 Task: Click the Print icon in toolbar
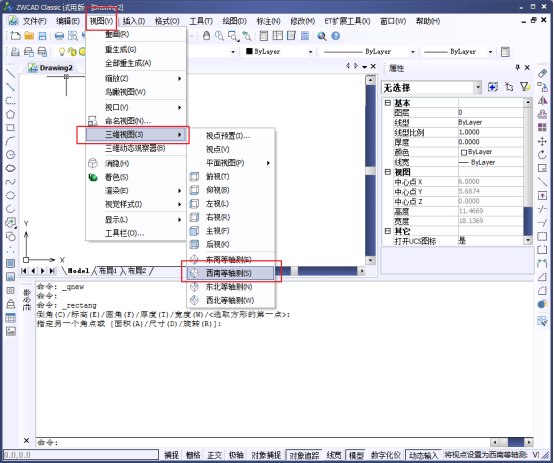59,36
